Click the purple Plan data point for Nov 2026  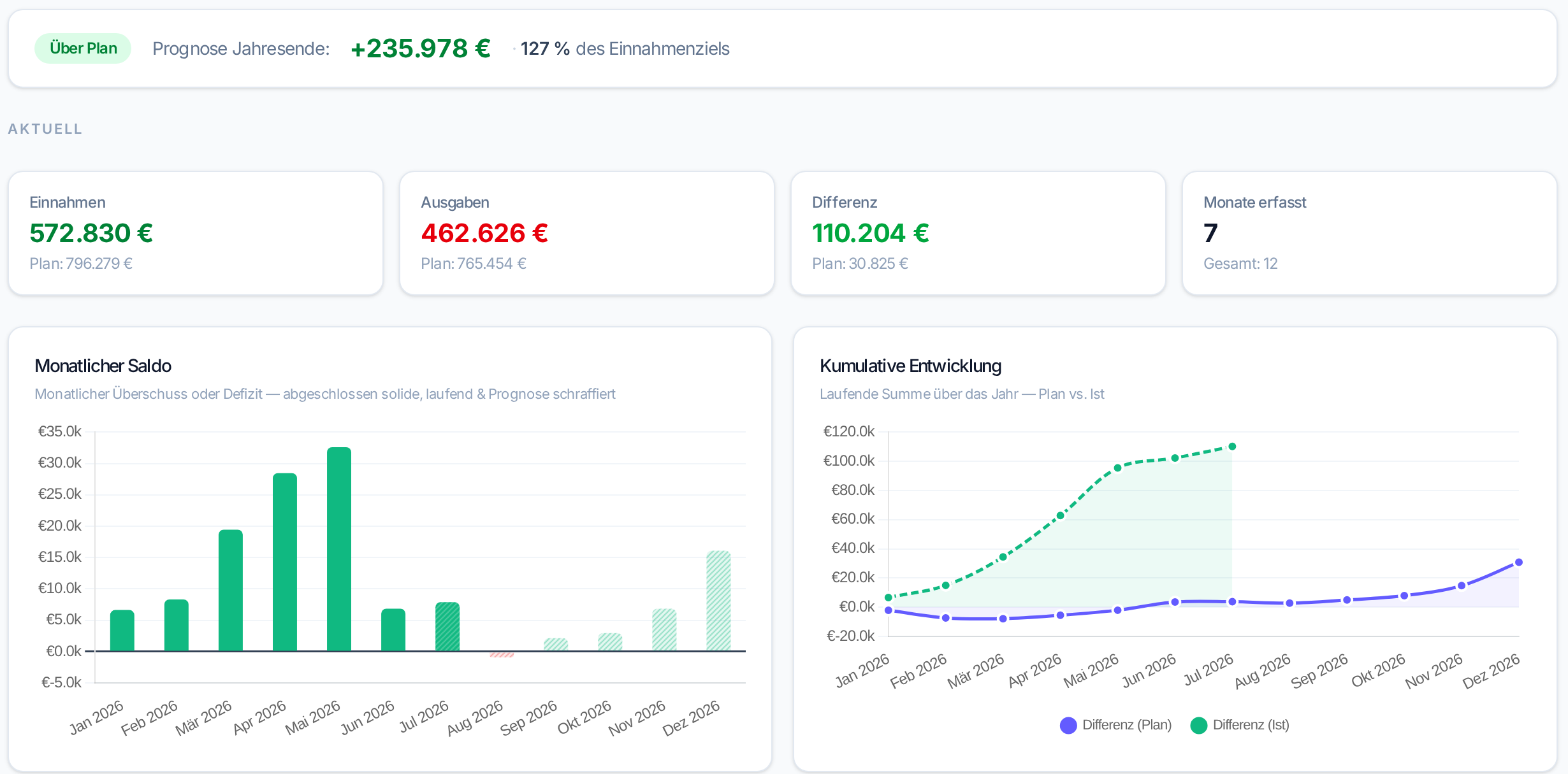(x=1462, y=585)
